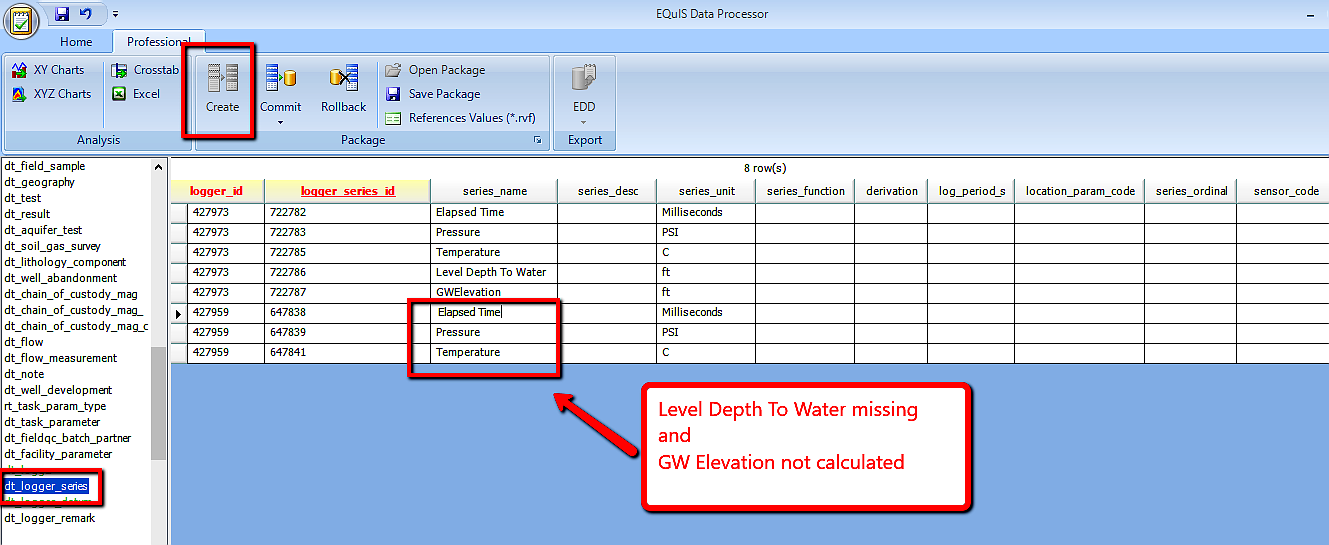Open XYZ Charts analysis tool
1329x545 pixels.
[50, 94]
